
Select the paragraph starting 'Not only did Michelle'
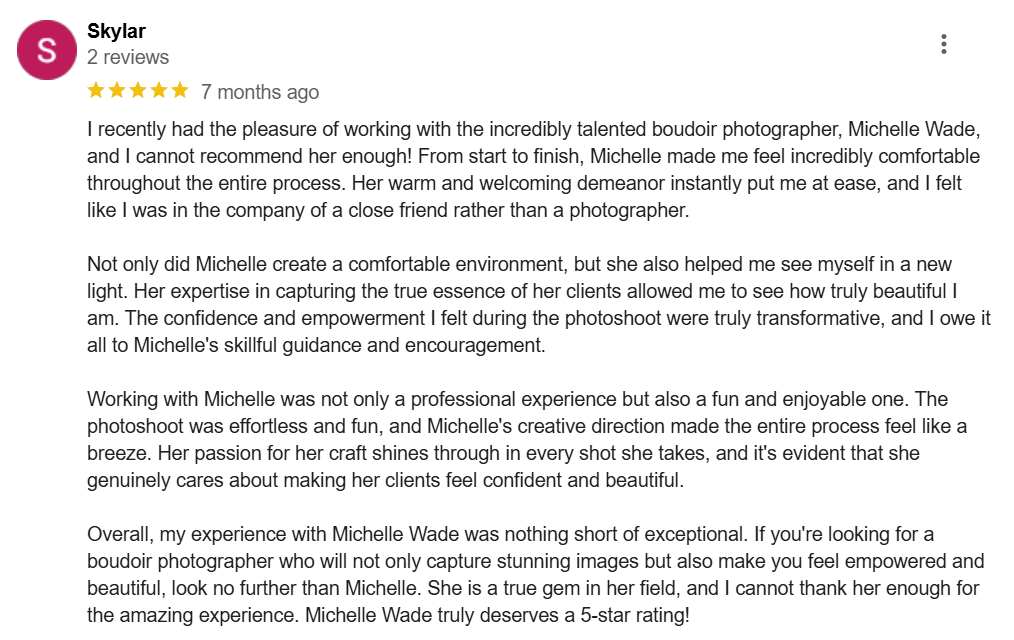pyautogui.click(x=539, y=304)
